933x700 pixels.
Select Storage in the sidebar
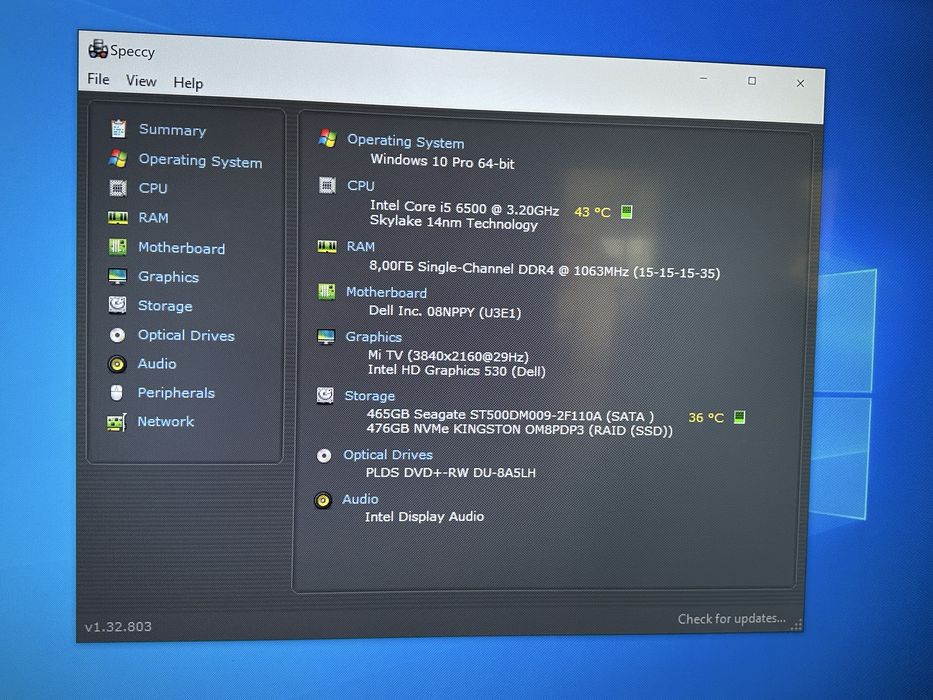(165, 306)
